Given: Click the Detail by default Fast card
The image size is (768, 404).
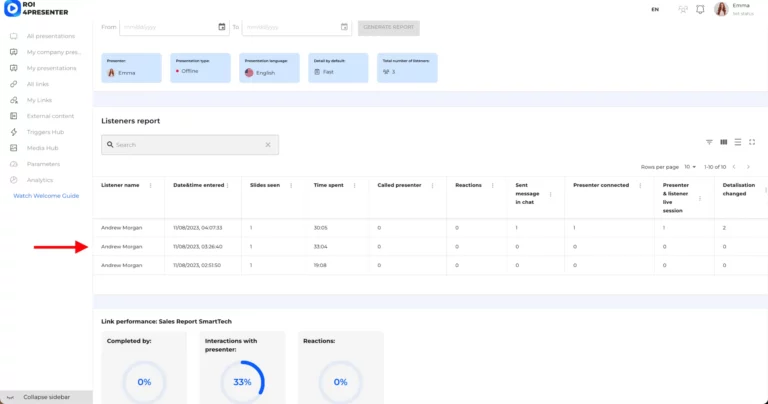Looking at the screenshot, I should tap(338, 68).
